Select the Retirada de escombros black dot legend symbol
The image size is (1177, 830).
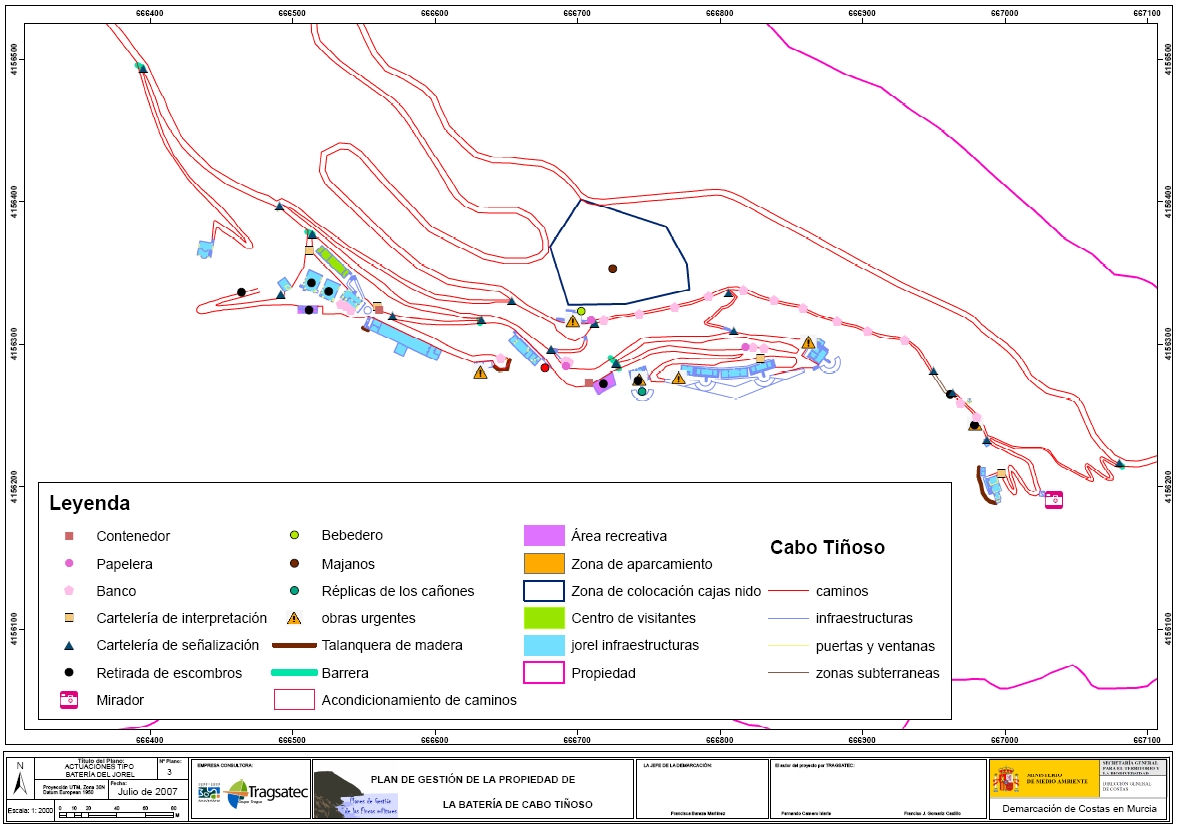[x=68, y=673]
